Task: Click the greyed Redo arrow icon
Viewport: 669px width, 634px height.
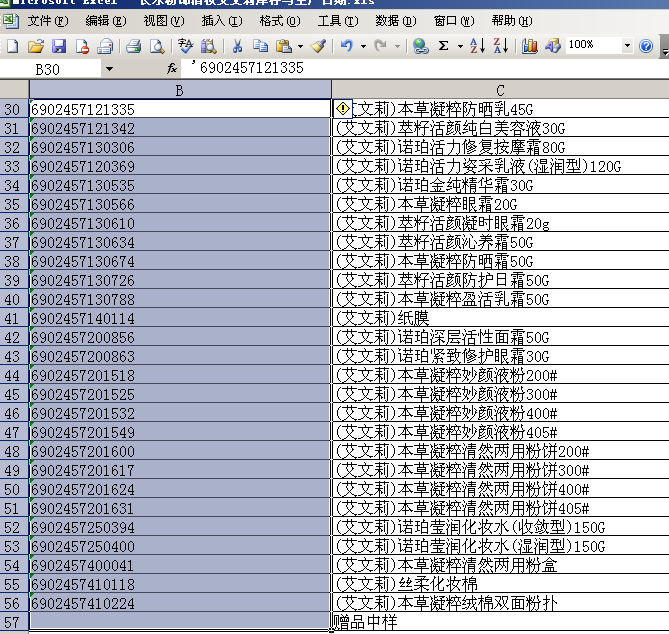Action: click(381, 46)
